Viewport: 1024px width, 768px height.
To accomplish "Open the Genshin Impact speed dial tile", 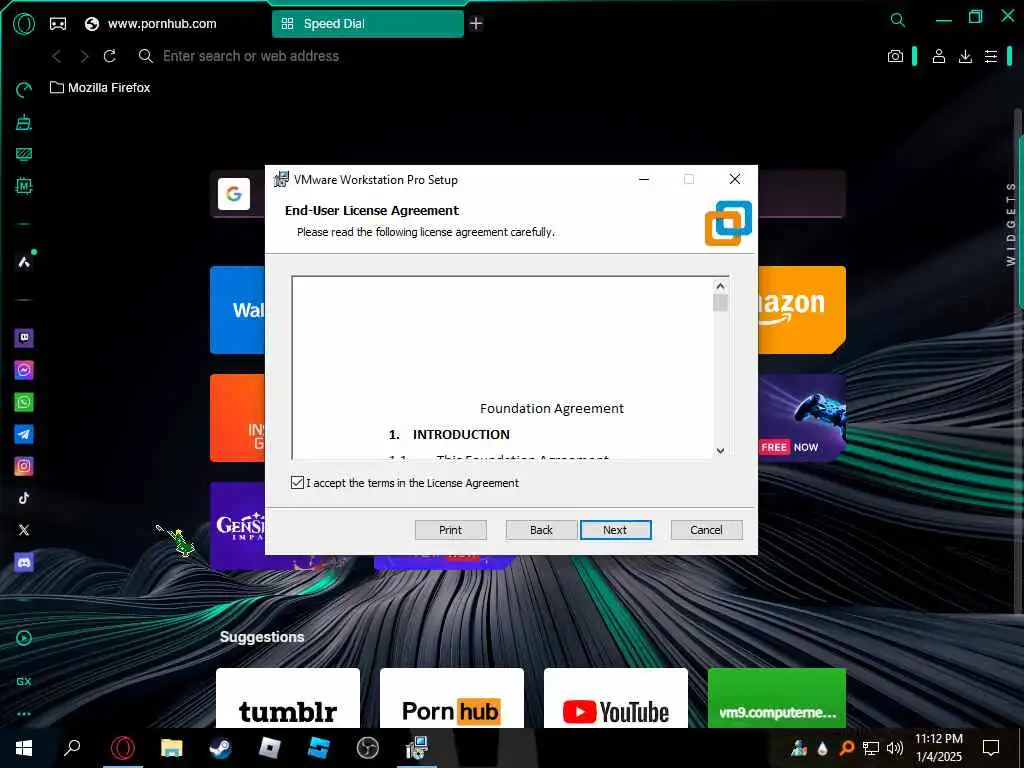I will click(238, 526).
